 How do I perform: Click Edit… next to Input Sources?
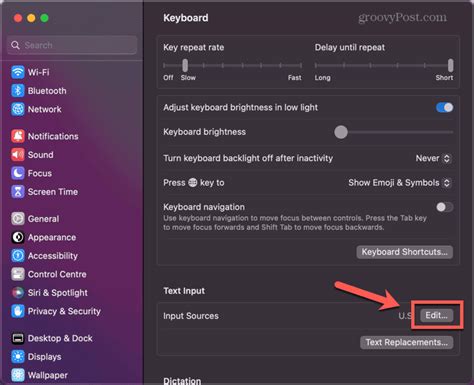pos(436,315)
